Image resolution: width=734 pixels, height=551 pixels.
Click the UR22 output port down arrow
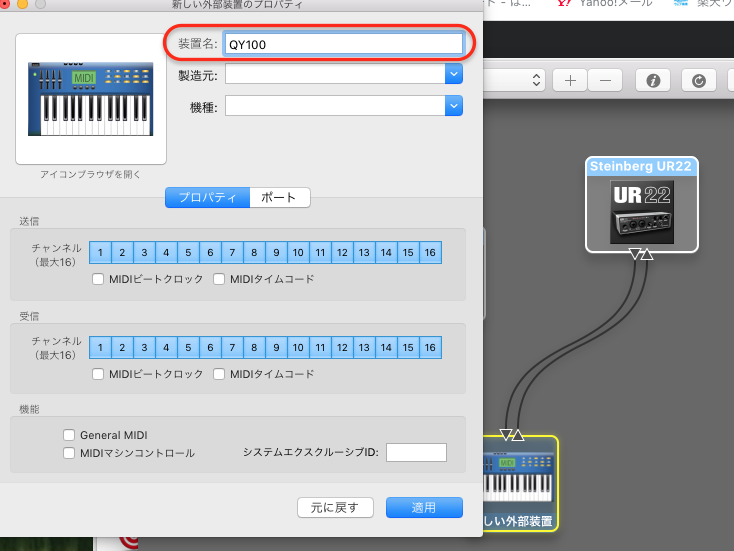point(634,254)
